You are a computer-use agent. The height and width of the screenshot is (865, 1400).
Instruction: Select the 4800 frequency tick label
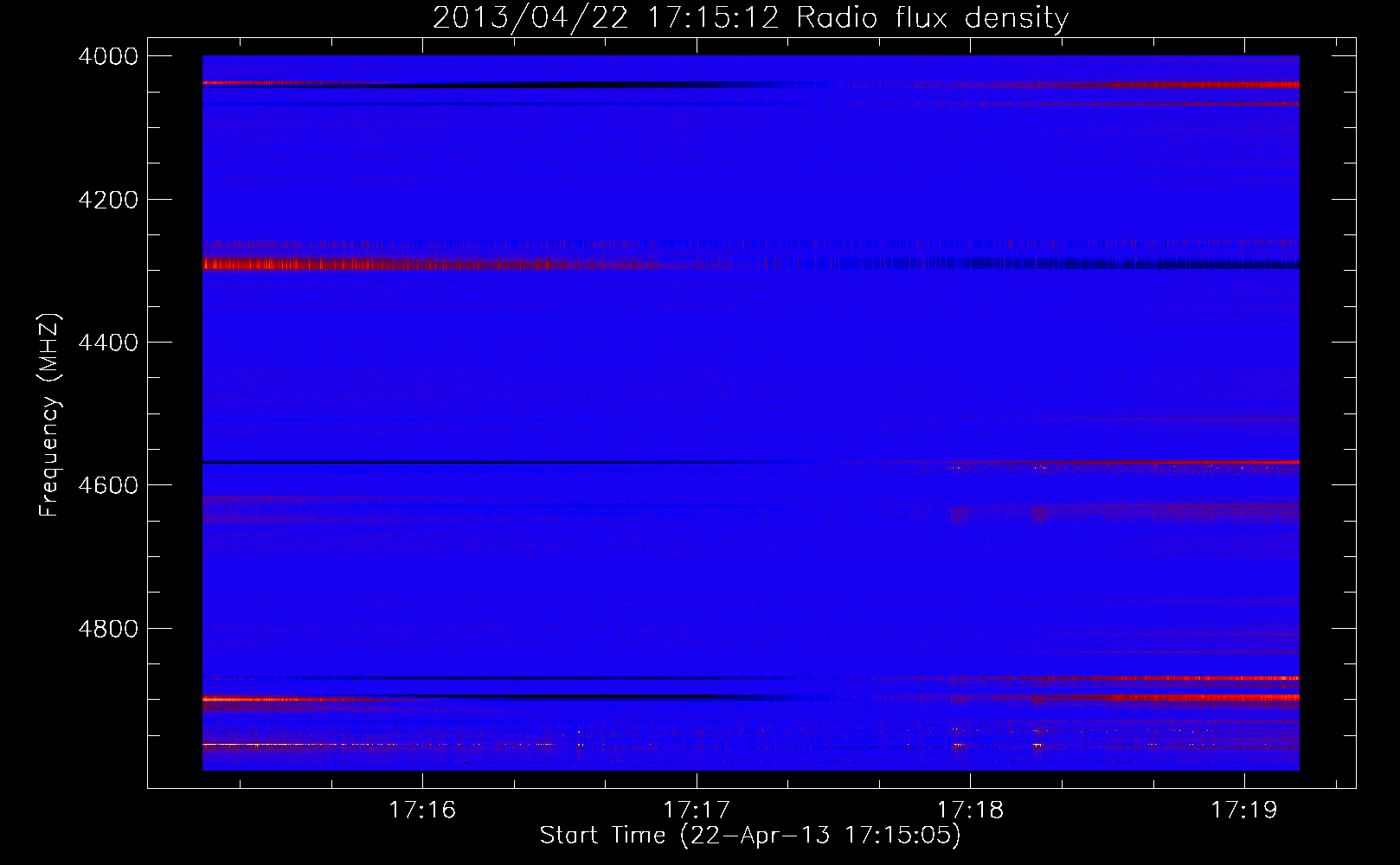click(x=108, y=628)
